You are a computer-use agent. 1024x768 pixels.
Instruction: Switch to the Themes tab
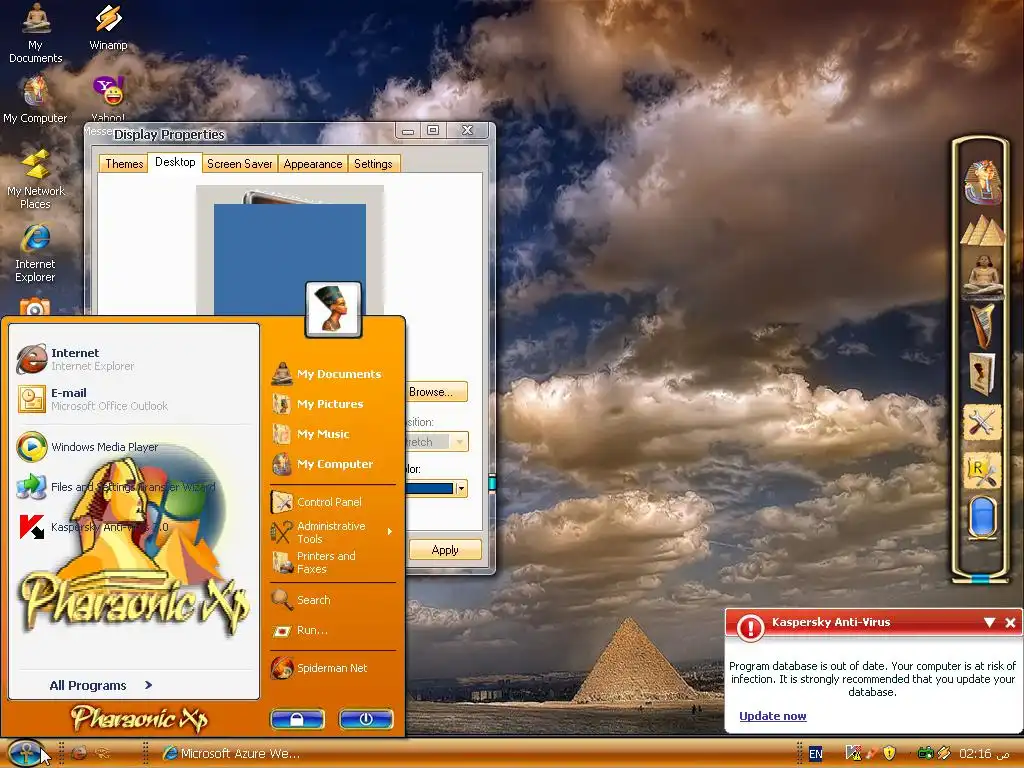[124, 163]
